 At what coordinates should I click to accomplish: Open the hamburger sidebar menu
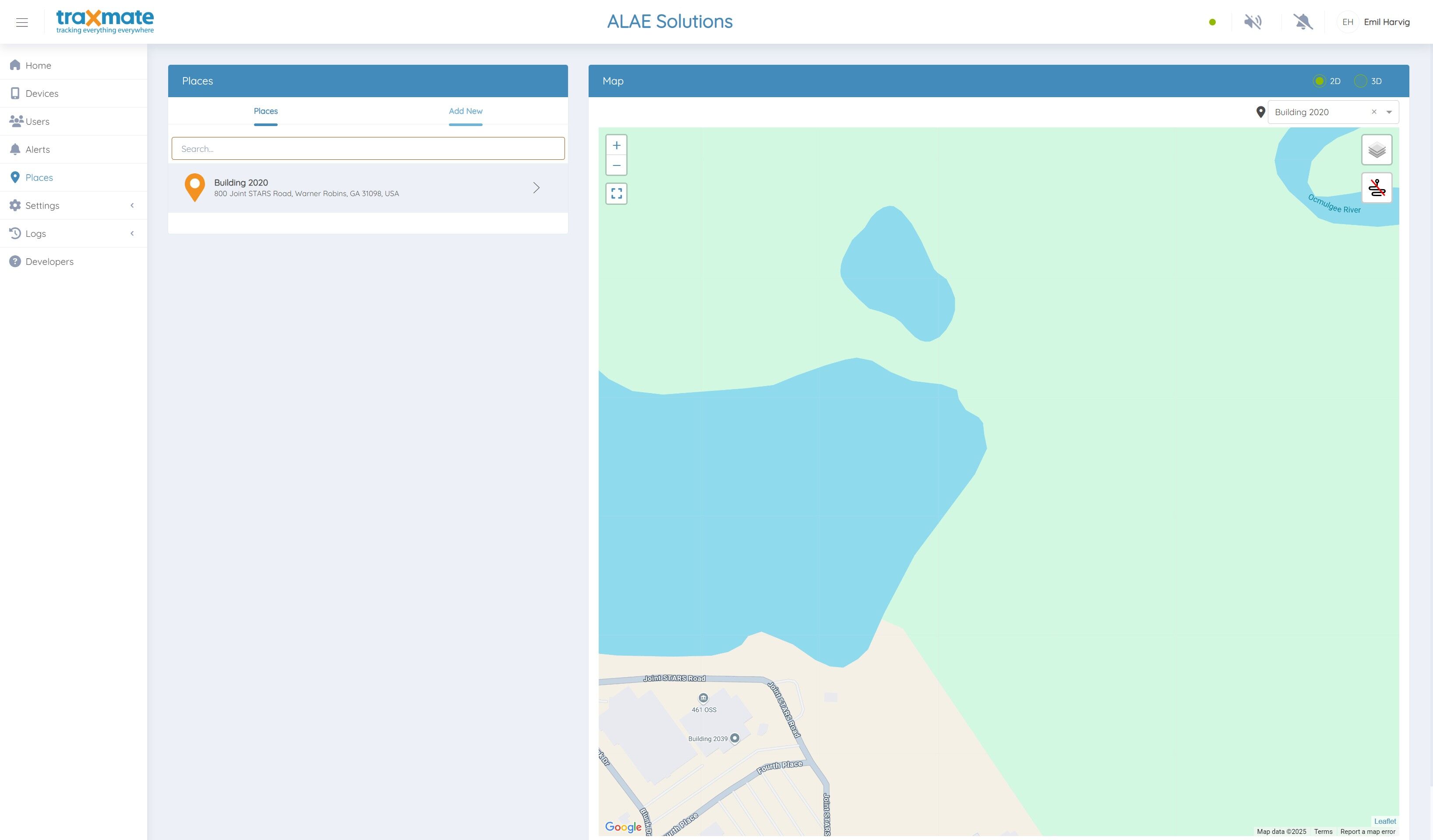pyautogui.click(x=21, y=22)
